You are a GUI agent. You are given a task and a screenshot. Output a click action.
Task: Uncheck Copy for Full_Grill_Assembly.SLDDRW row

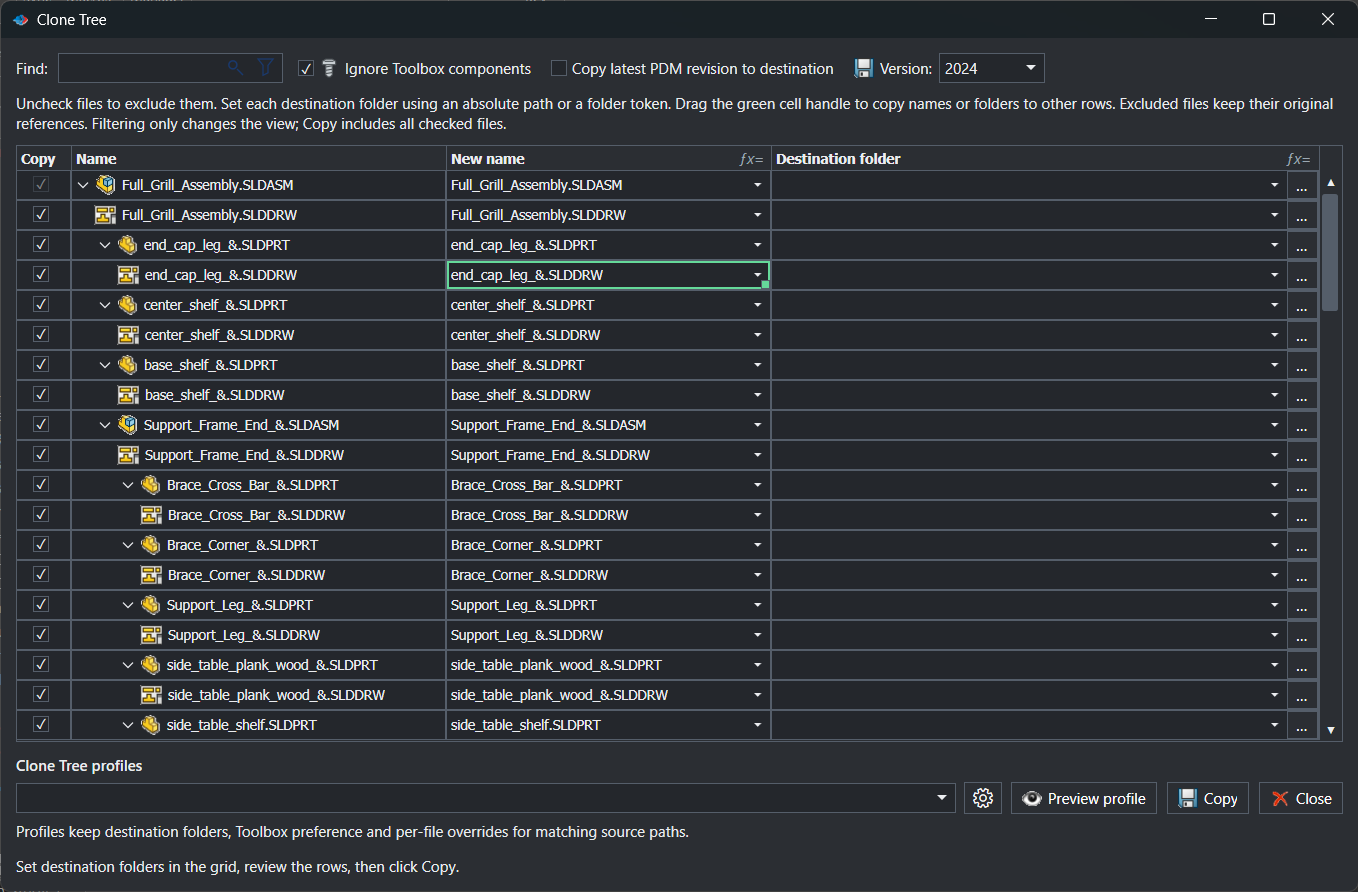41,215
